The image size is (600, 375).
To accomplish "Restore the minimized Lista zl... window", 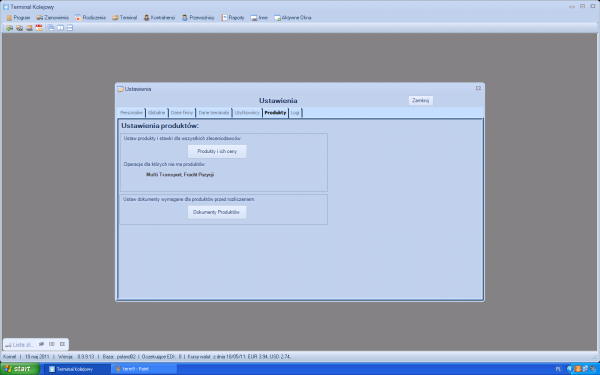I will point(42,344).
